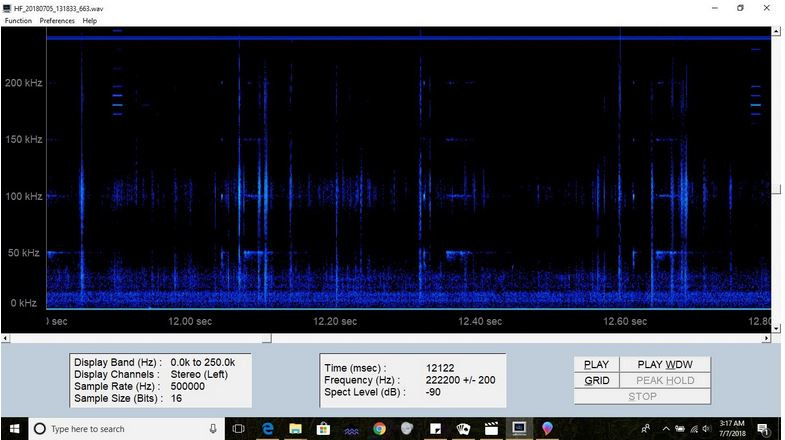Click the 12.20 sec time label
This screenshot has height=440, width=785.
335,321
